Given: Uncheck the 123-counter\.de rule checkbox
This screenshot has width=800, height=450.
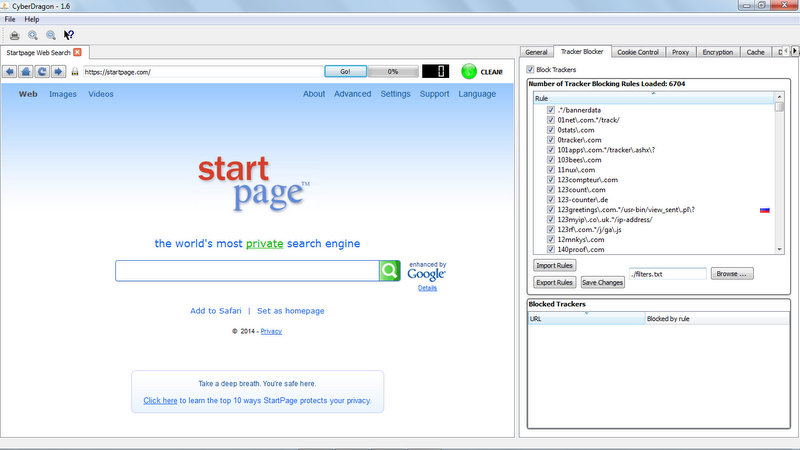Looking at the screenshot, I should (551, 199).
